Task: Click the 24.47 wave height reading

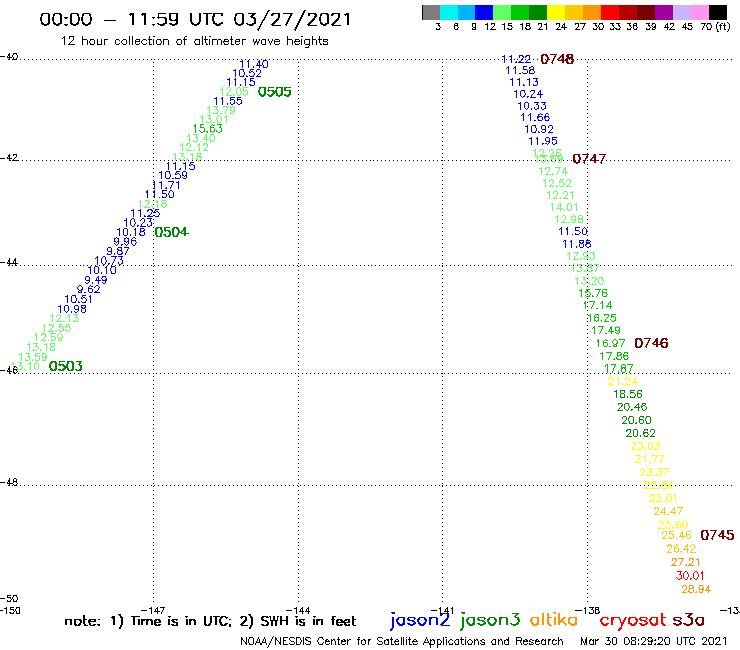Action: point(668,511)
